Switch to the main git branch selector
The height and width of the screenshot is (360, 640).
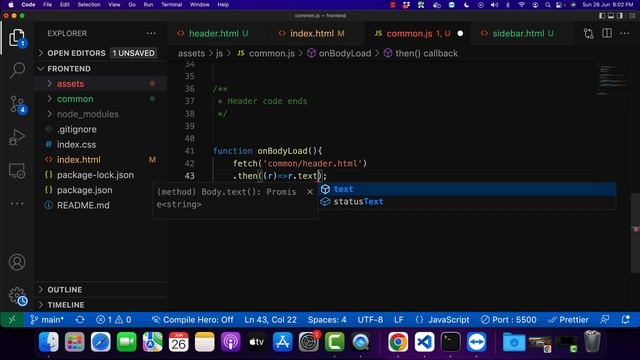(47, 320)
